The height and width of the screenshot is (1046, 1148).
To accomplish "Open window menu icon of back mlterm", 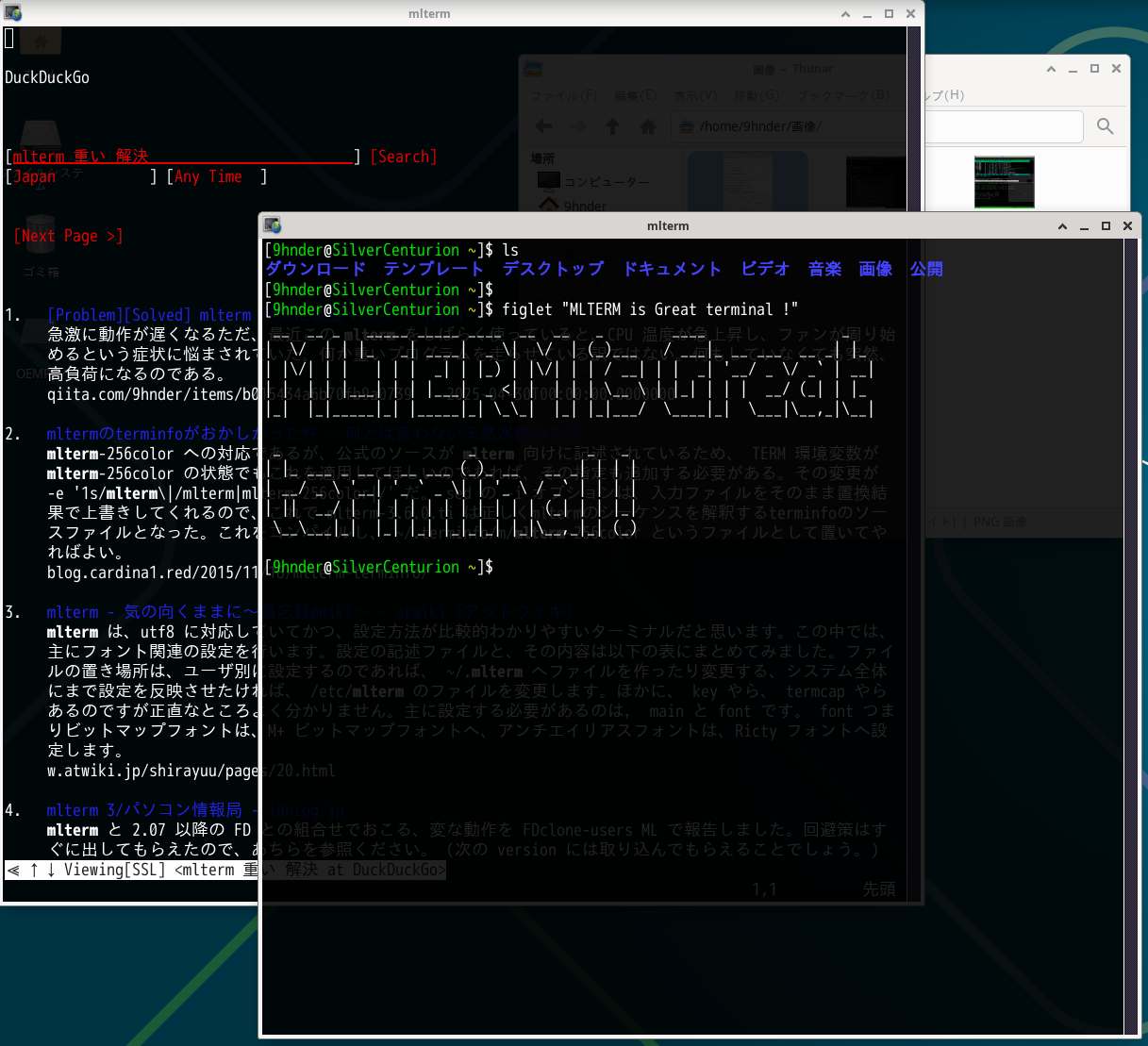I will coord(12,13).
